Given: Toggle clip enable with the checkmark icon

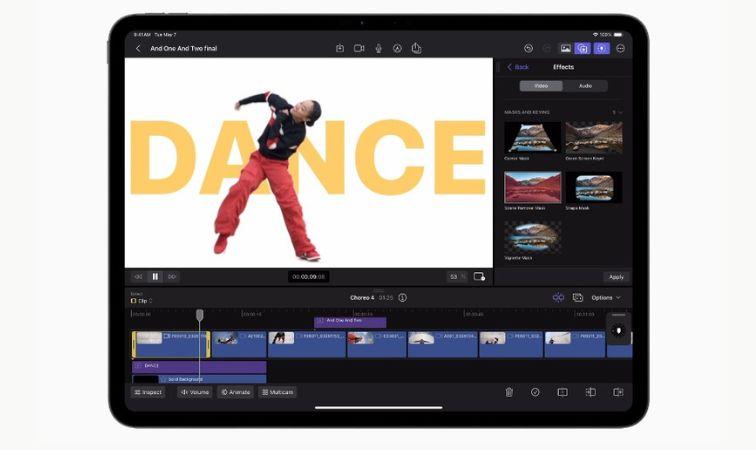Looking at the screenshot, I should click(535, 392).
